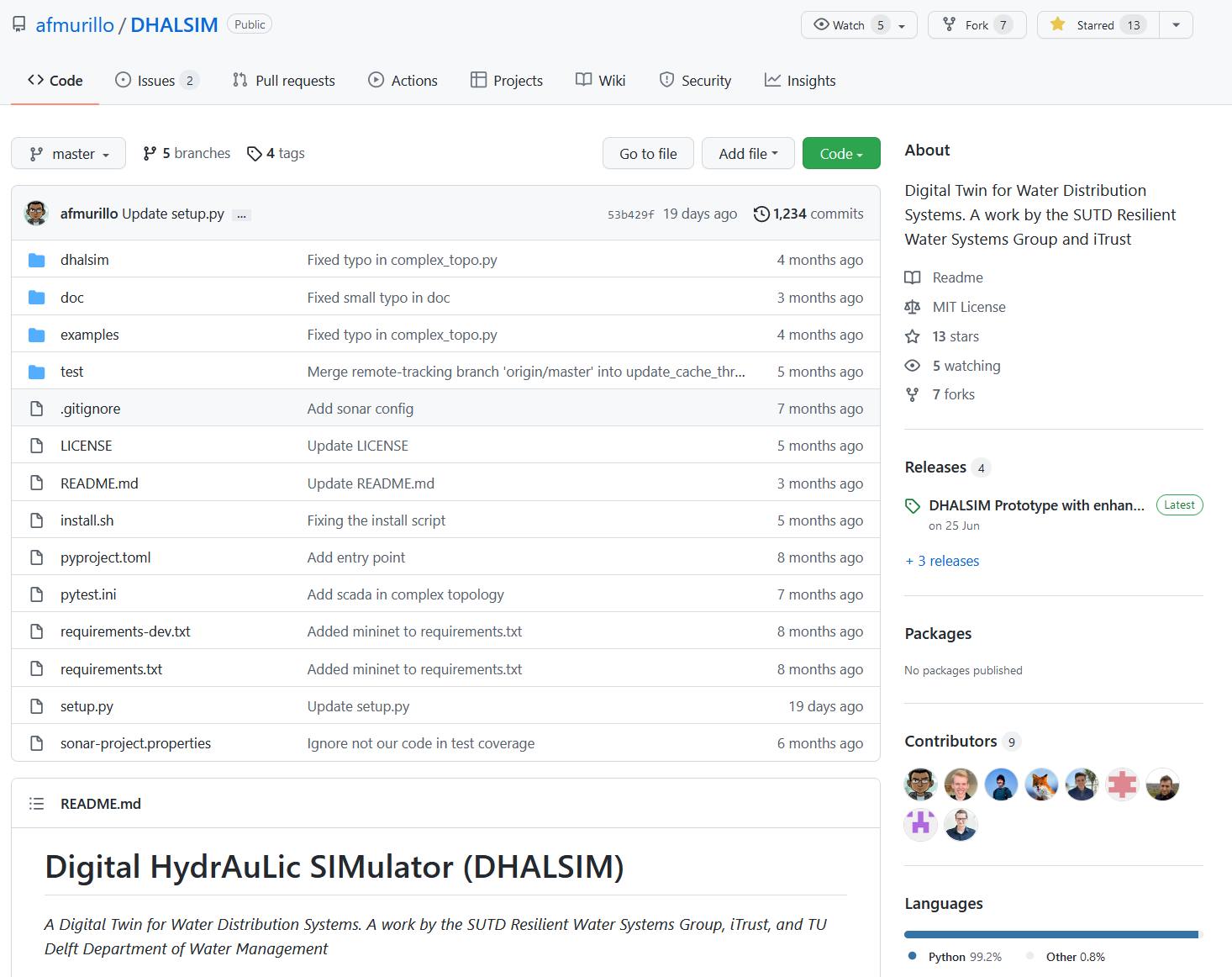Viewport: 1232px width, 977px height.
Task: Switch to the Actions tab
Action: pyautogui.click(x=403, y=81)
